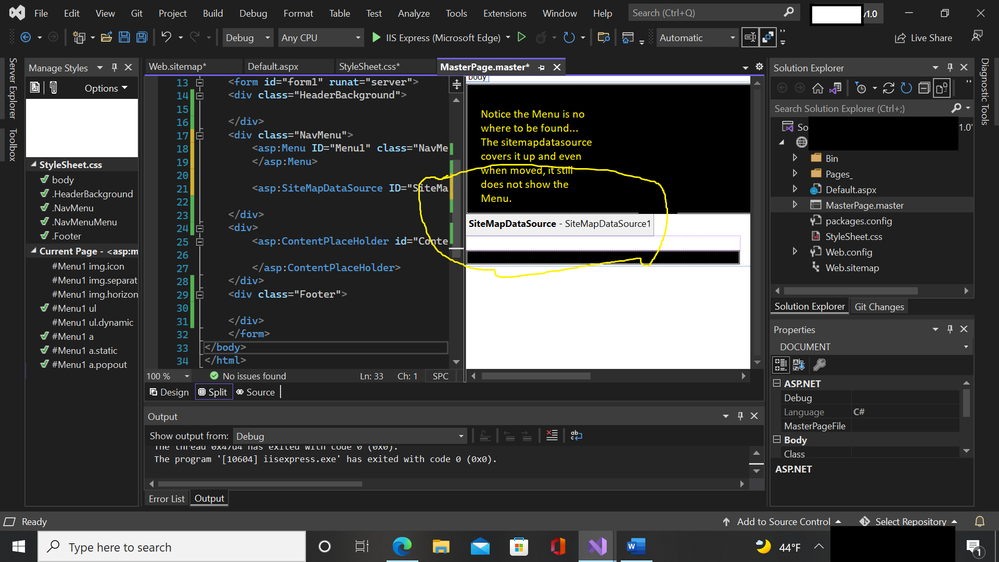This screenshot has height=562, width=999.
Task: Switch to Source view
Action: coord(255,392)
